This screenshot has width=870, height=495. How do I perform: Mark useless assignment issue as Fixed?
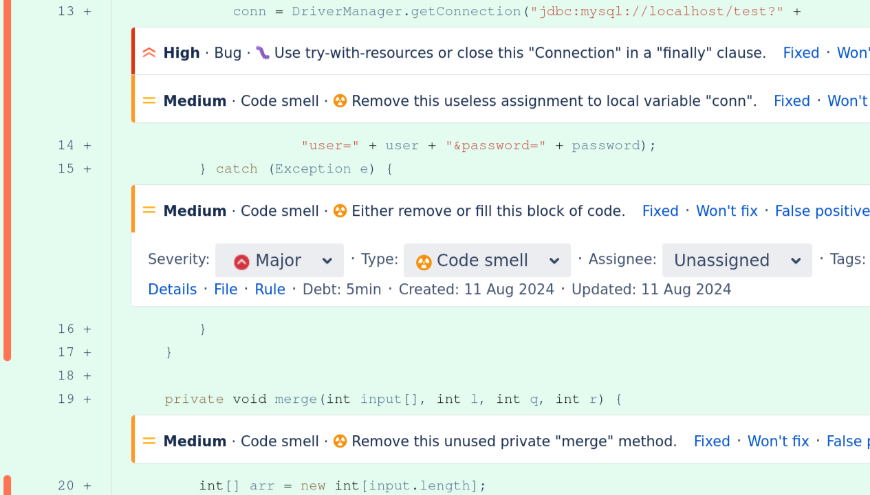pos(791,101)
